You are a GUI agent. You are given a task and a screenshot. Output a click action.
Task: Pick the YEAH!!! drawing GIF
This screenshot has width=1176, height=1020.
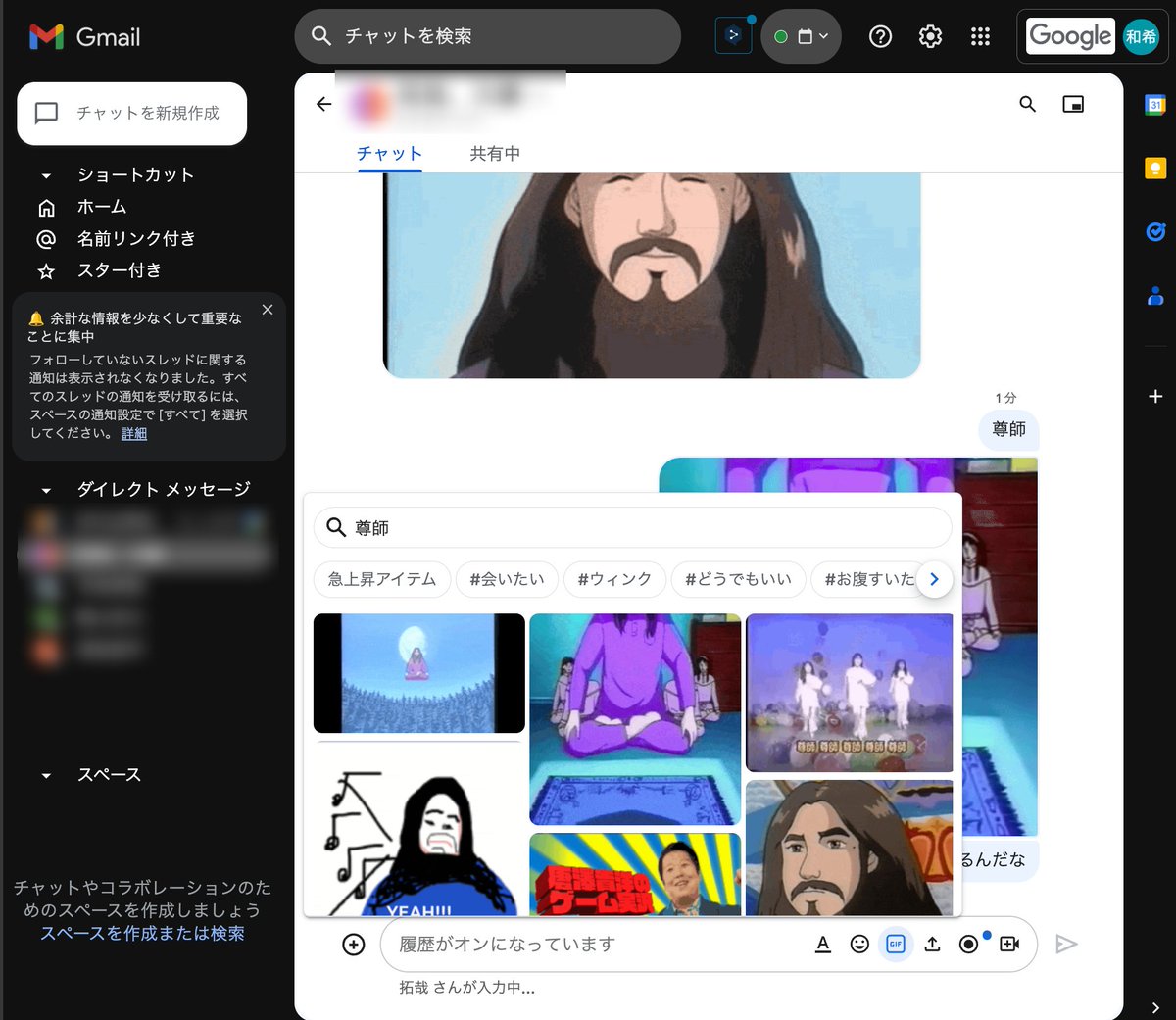(x=419, y=829)
